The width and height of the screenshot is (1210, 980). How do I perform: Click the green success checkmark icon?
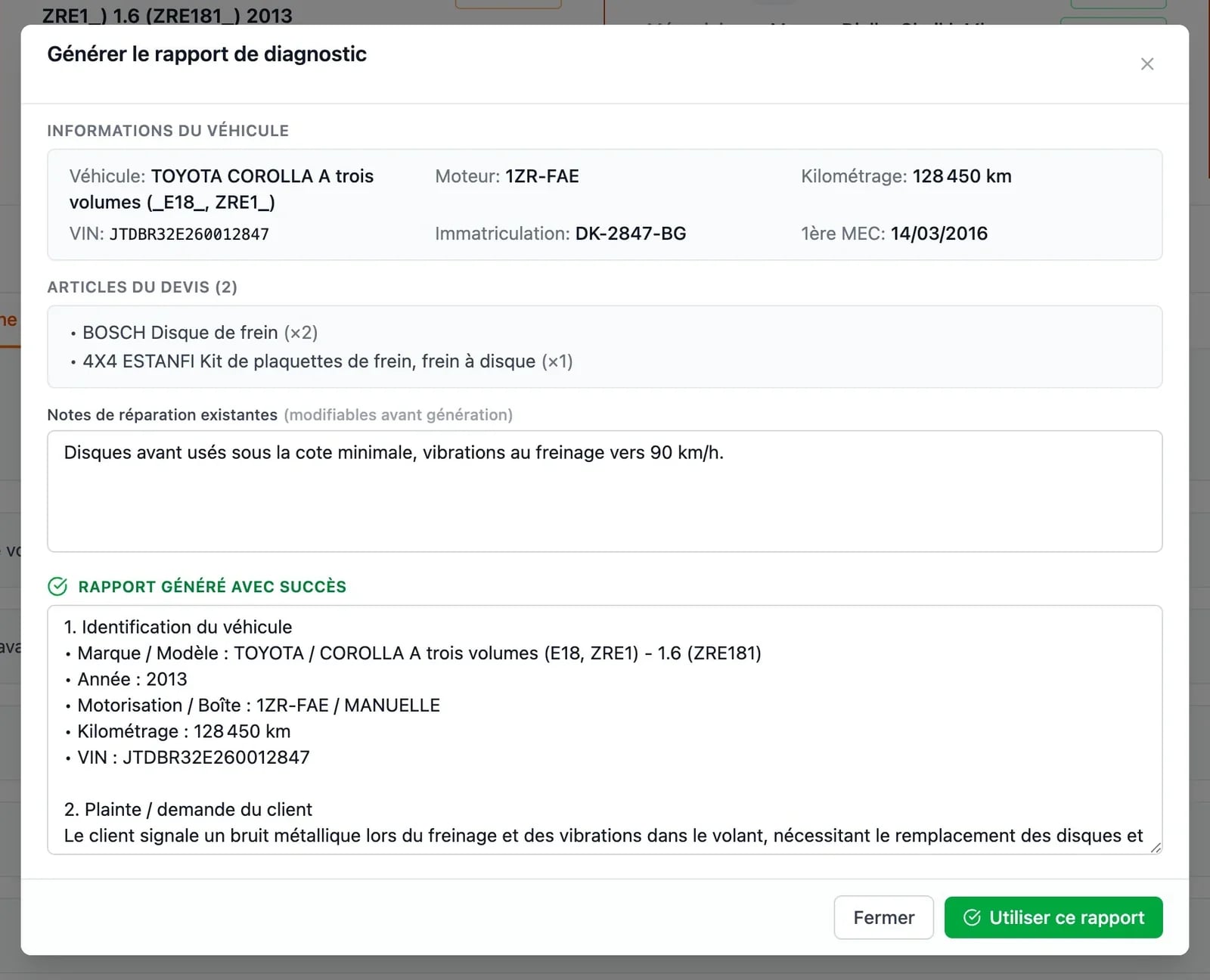coord(57,587)
